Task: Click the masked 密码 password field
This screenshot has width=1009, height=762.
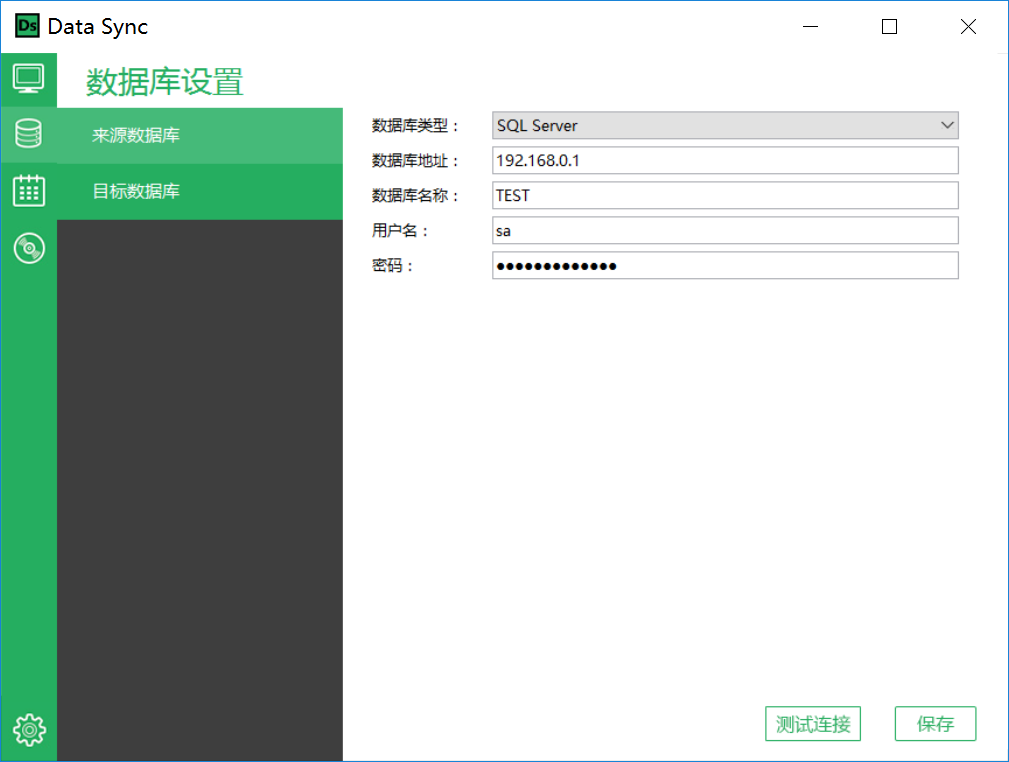Action: [724, 265]
